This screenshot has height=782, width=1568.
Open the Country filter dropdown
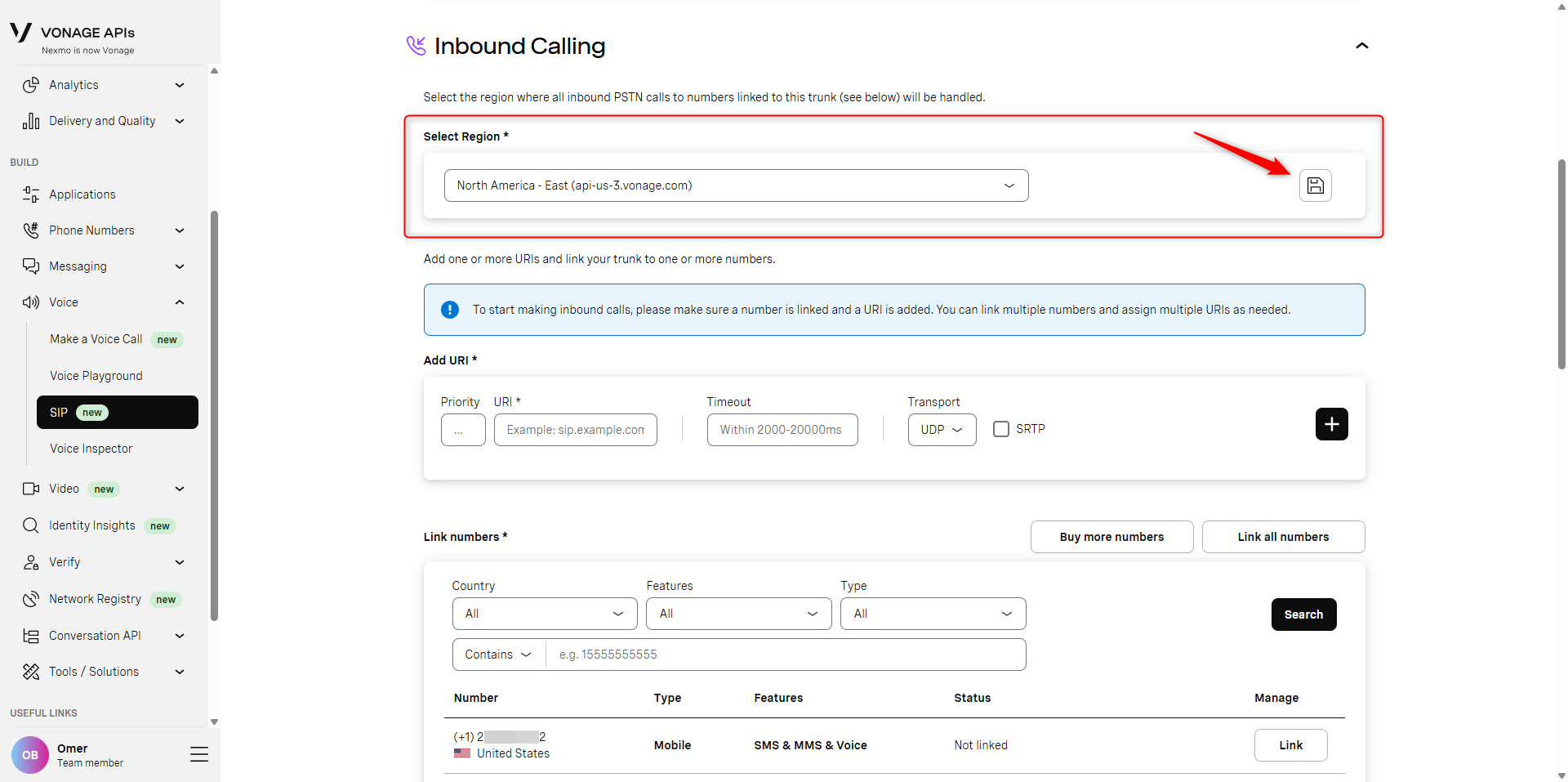(544, 614)
